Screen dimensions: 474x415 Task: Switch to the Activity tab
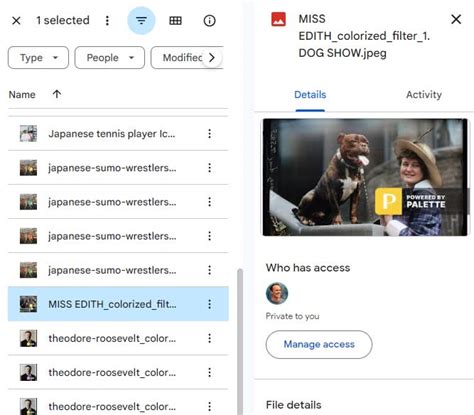pyautogui.click(x=424, y=95)
